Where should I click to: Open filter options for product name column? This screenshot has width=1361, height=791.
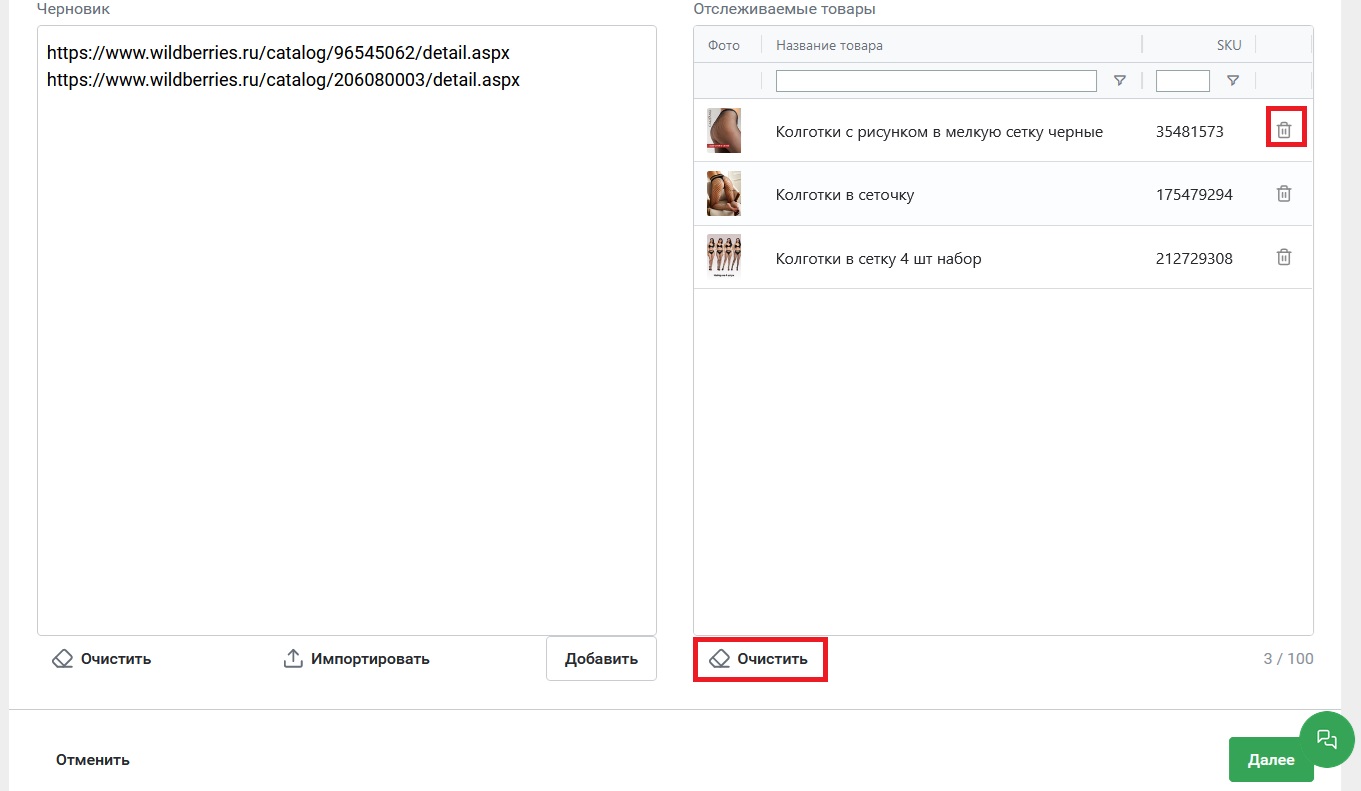tap(1120, 81)
